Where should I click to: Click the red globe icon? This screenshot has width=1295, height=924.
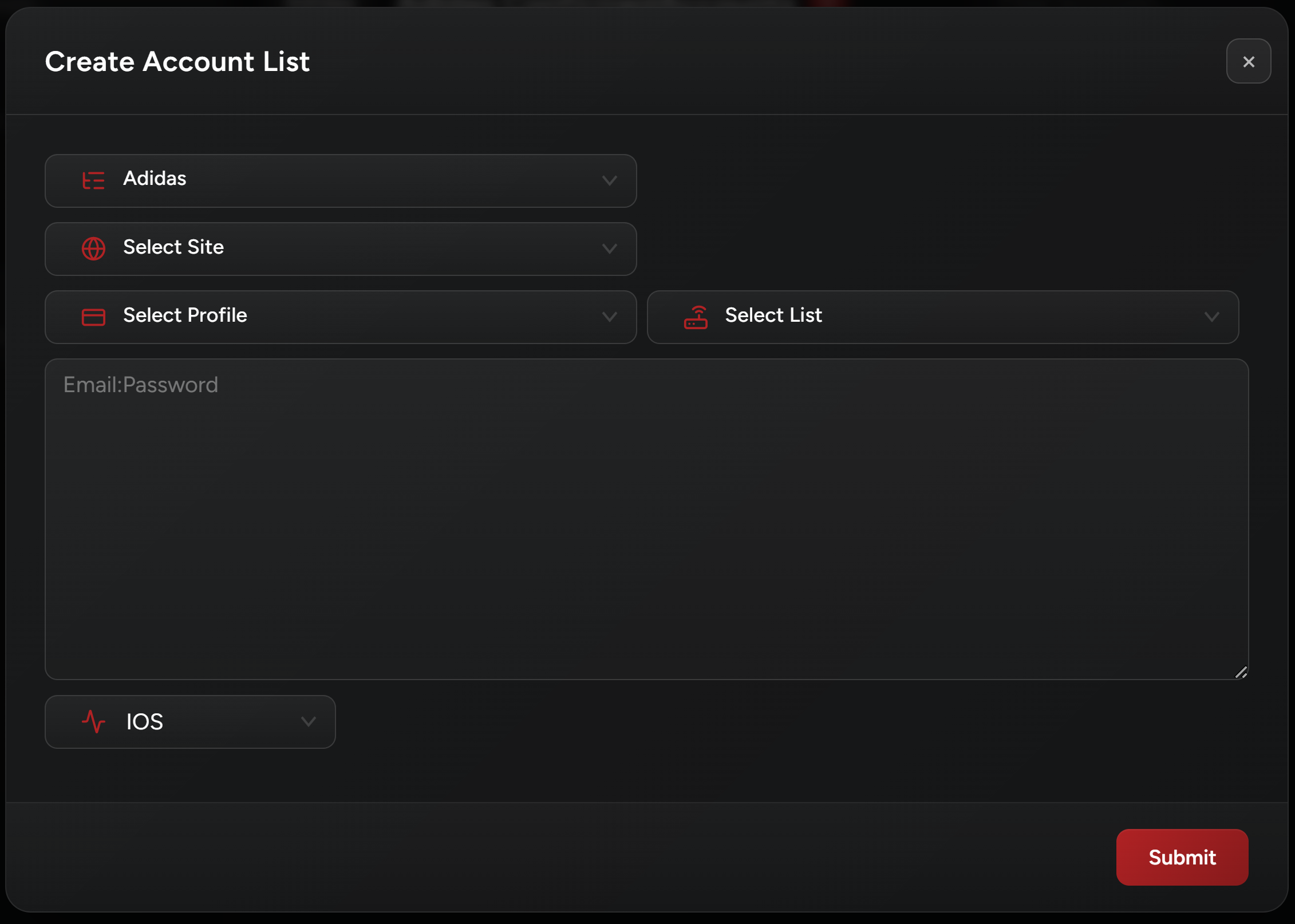(93, 248)
